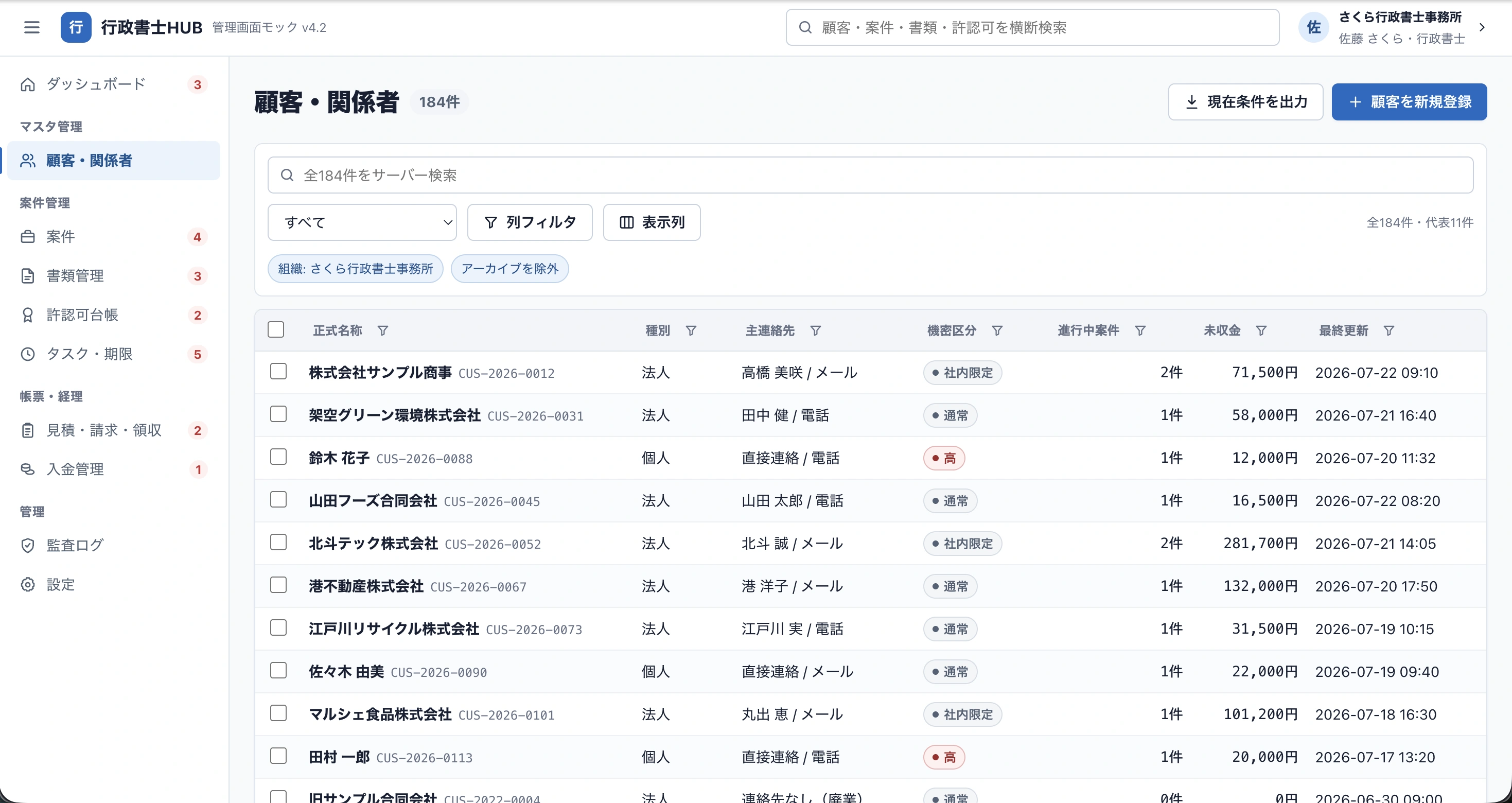
Task: Click the 入金管理 badge showing 1
Action: coord(198,469)
